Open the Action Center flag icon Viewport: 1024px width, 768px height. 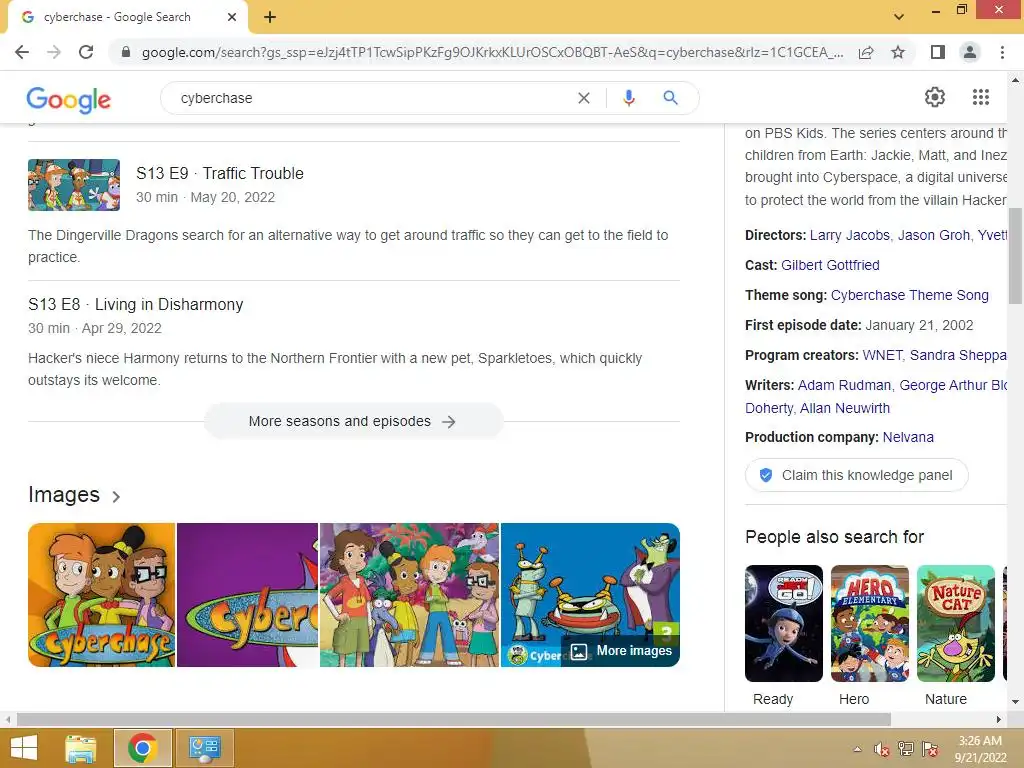coord(930,749)
